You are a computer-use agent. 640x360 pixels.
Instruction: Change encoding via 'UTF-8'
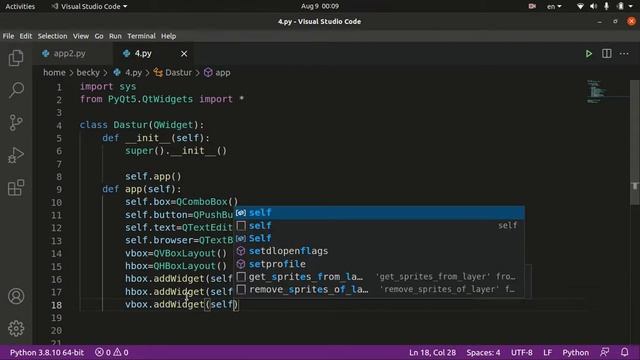click(x=522, y=352)
